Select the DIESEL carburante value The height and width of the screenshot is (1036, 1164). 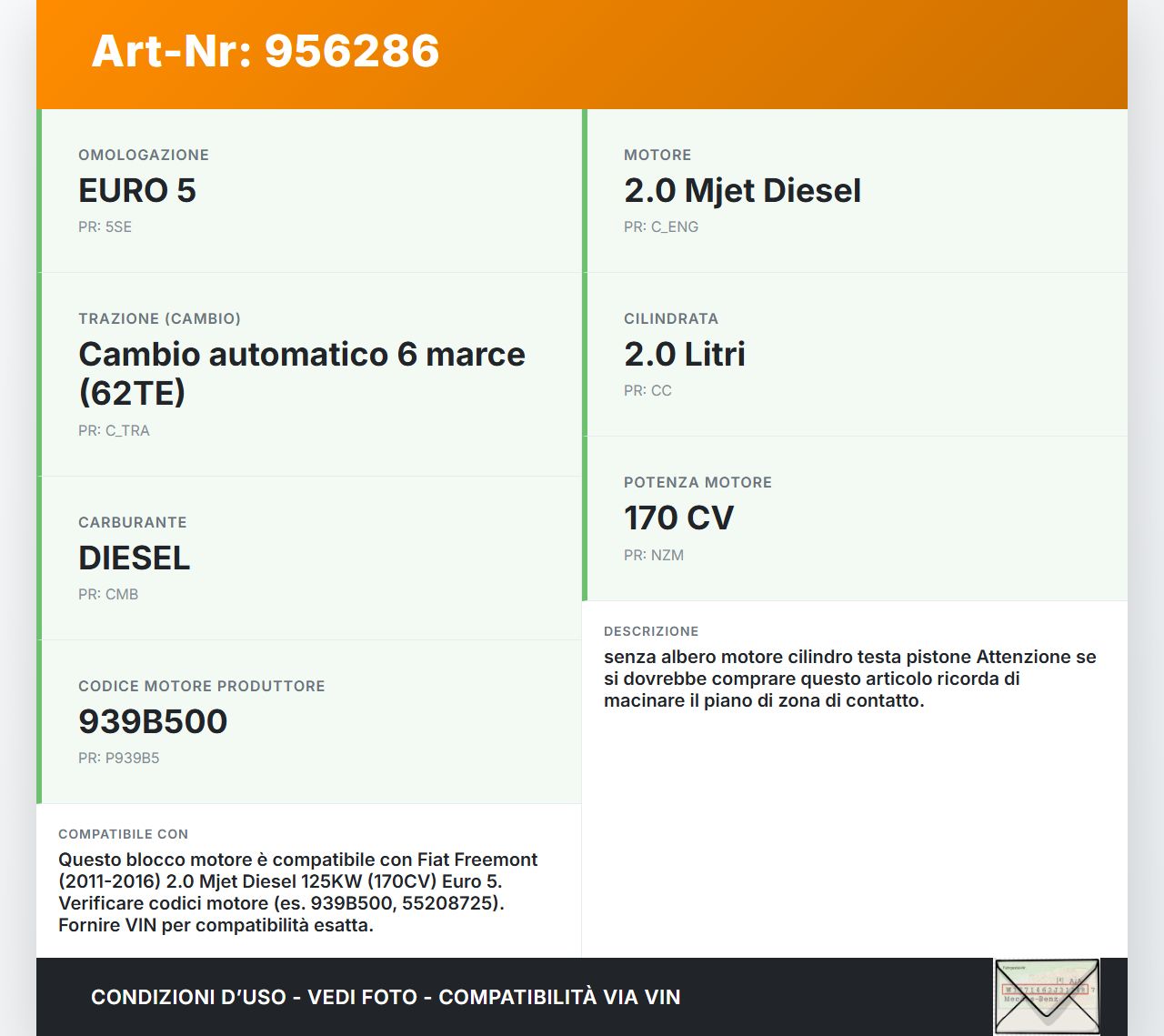point(135,558)
